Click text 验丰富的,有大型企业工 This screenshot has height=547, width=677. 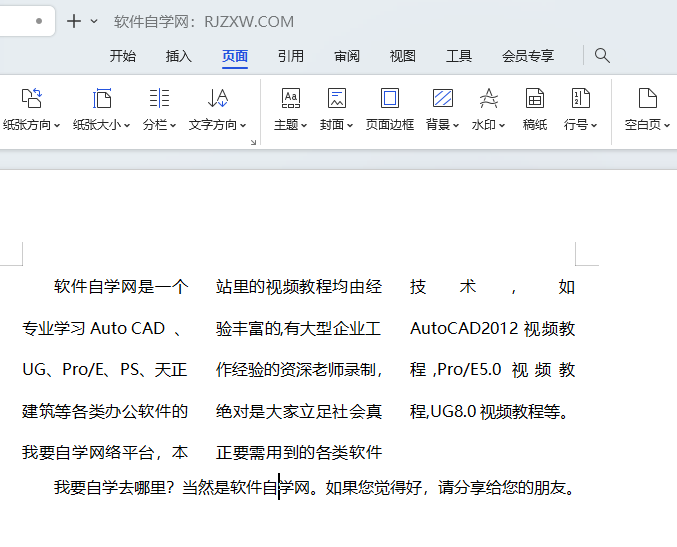coord(298,329)
